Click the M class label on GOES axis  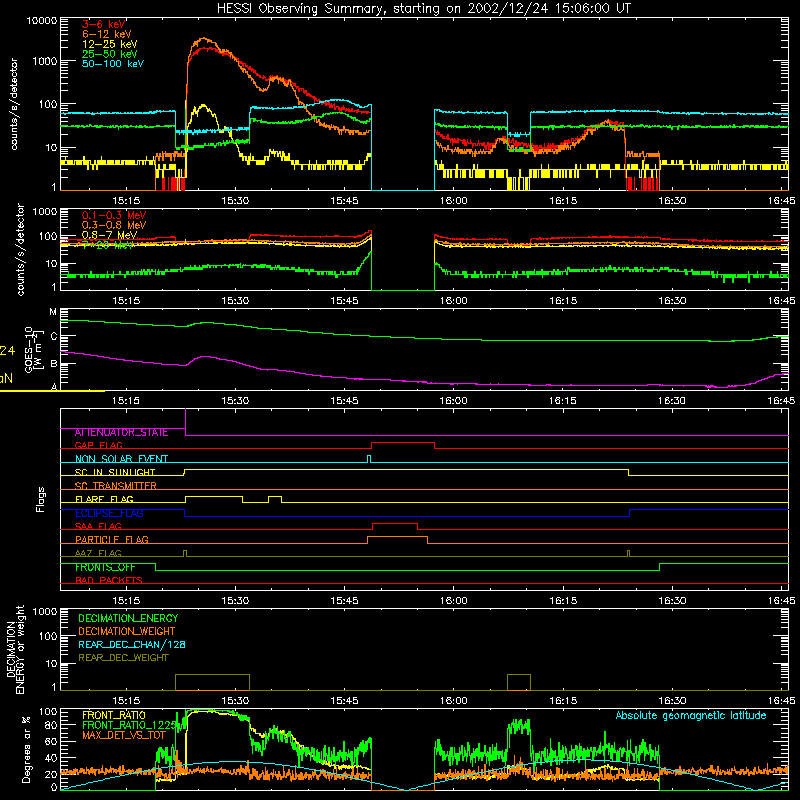[x=53, y=312]
